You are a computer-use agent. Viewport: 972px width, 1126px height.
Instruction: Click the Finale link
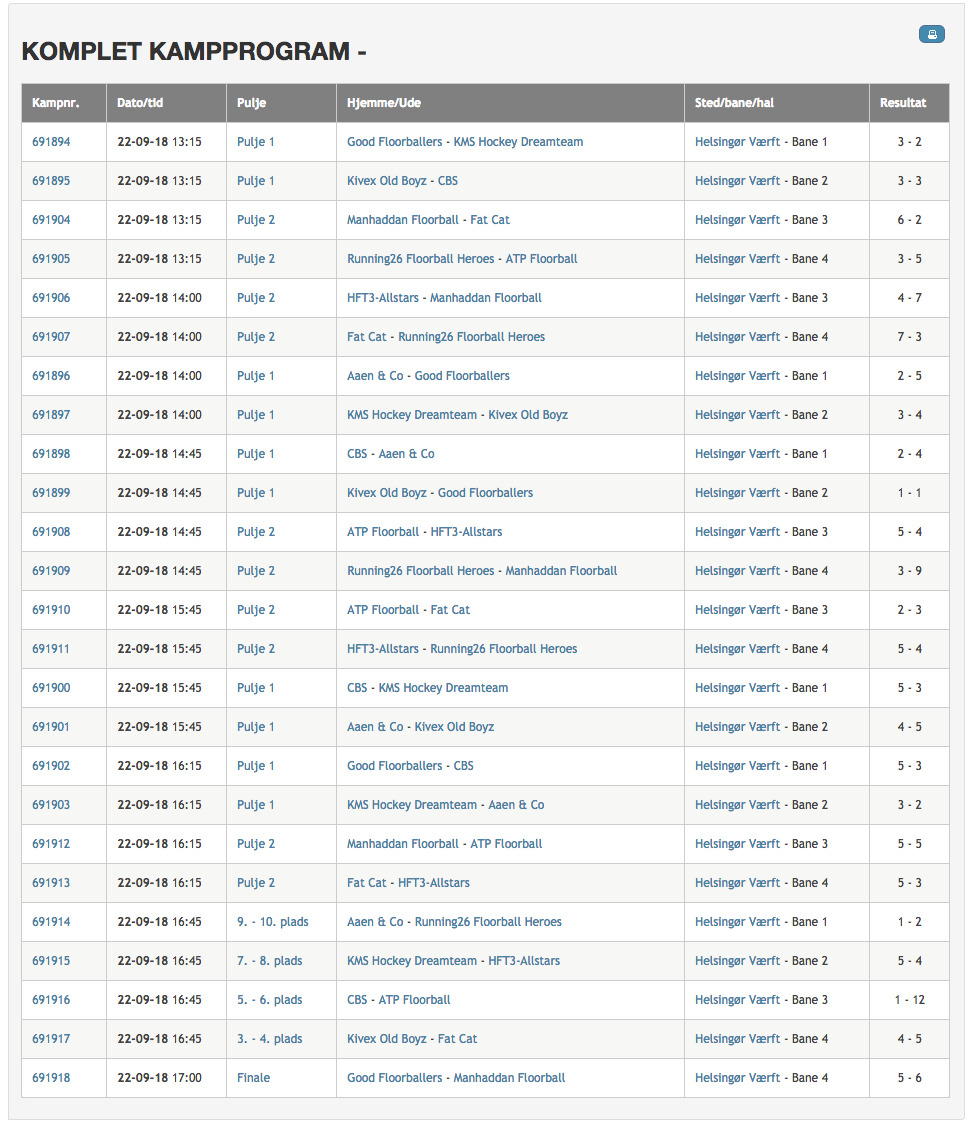[253, 1078]
